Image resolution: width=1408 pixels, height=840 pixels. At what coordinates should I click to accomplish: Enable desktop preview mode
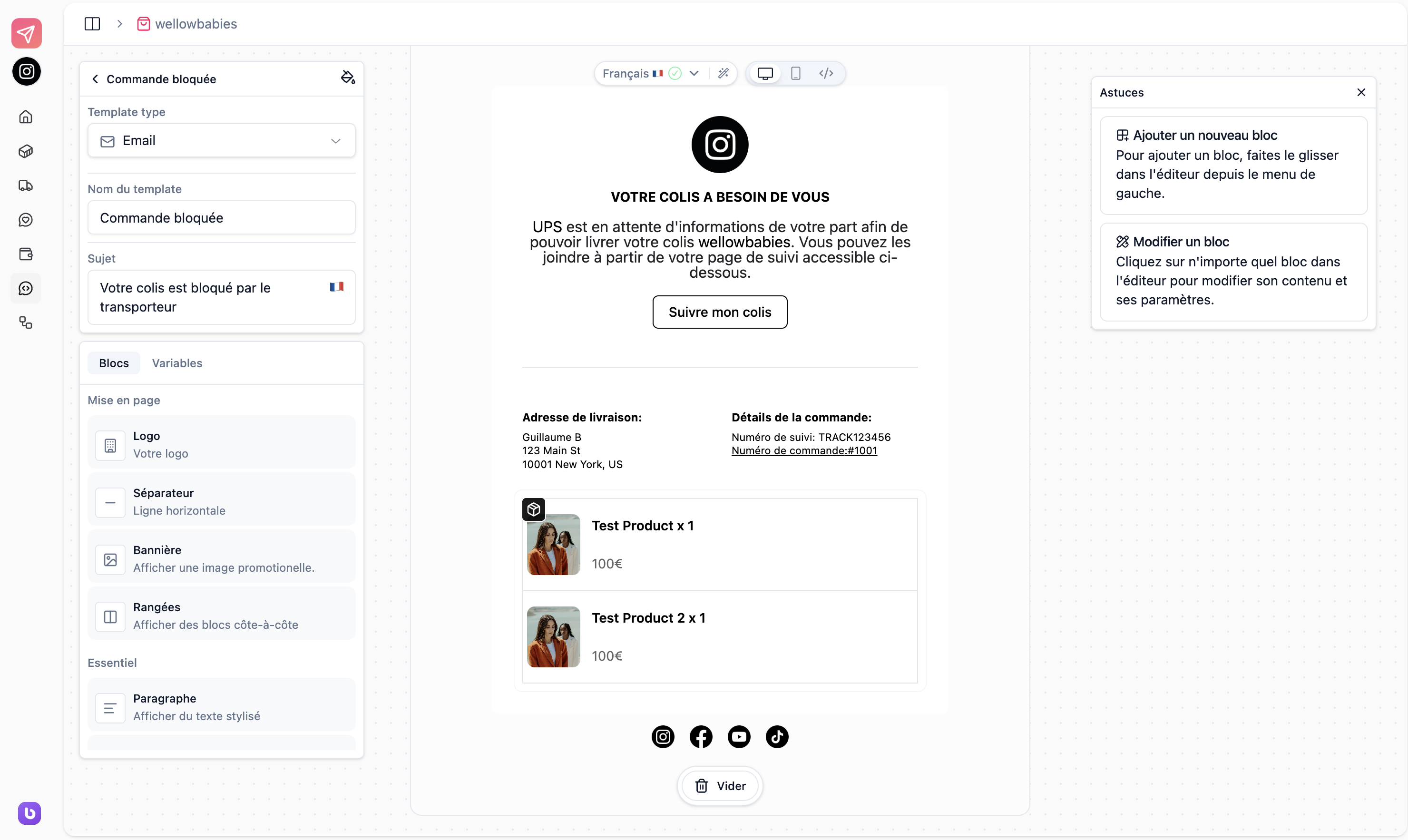tap(766, 73)
